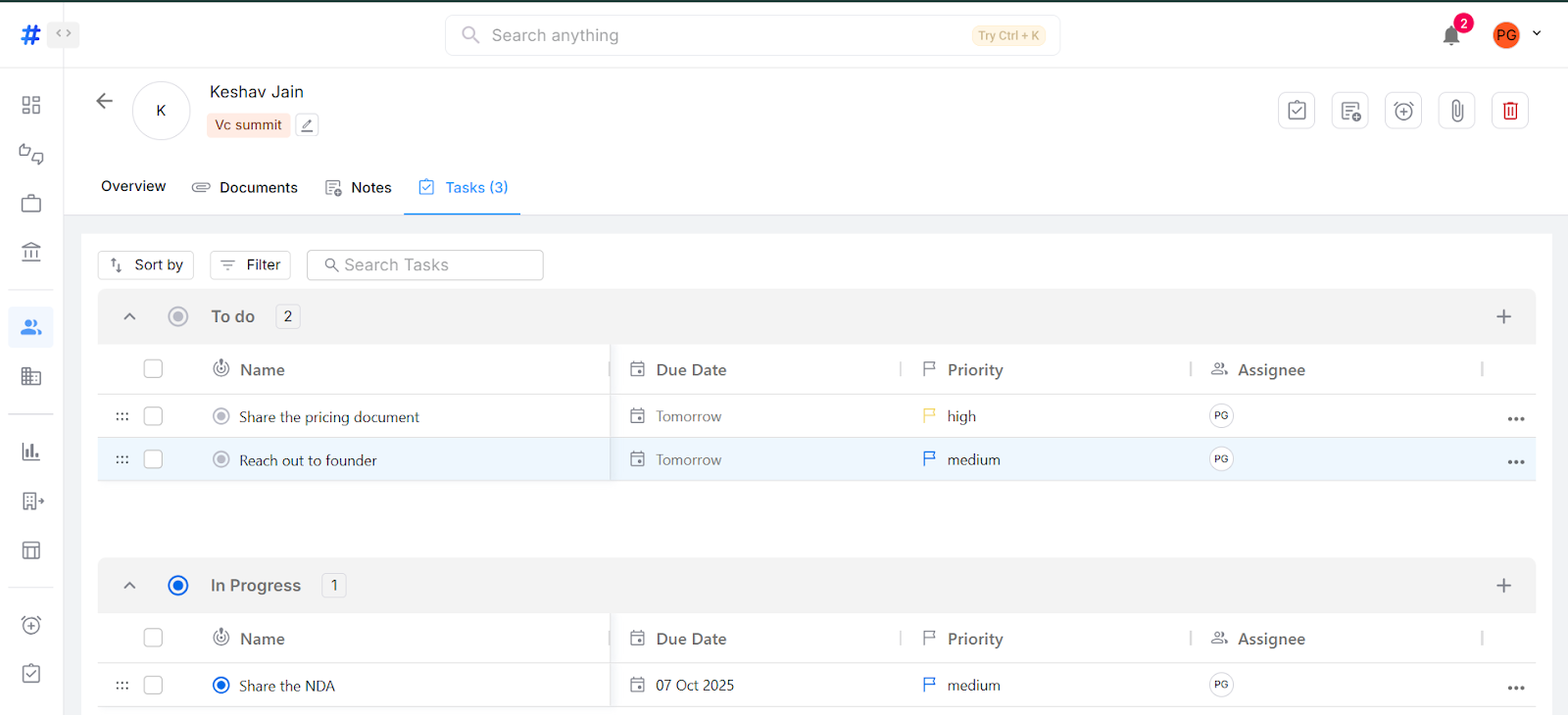This screenshot has width=1568, height=715.
Task: Collapse the In Progress section
Action: (x=129, y=586)
